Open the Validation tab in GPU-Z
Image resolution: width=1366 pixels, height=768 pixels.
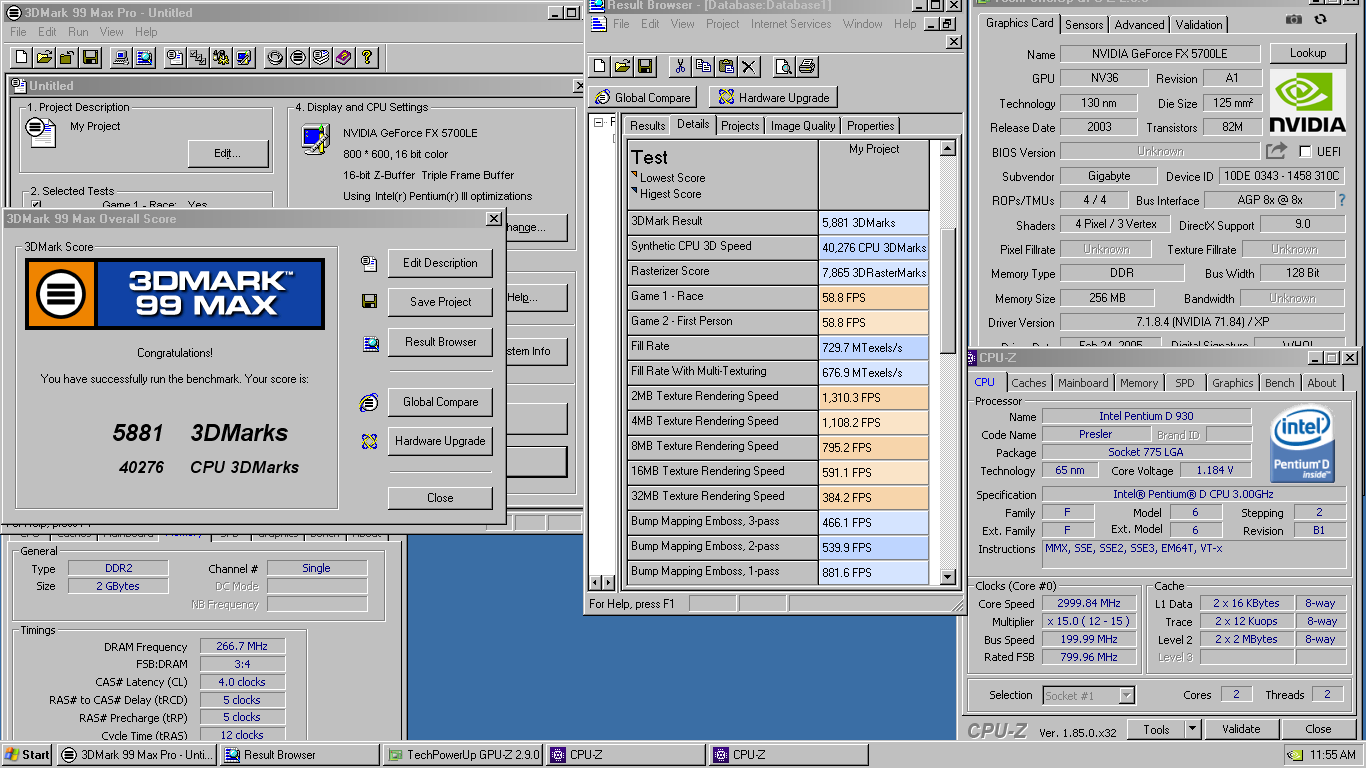[x=1199, y=25]
